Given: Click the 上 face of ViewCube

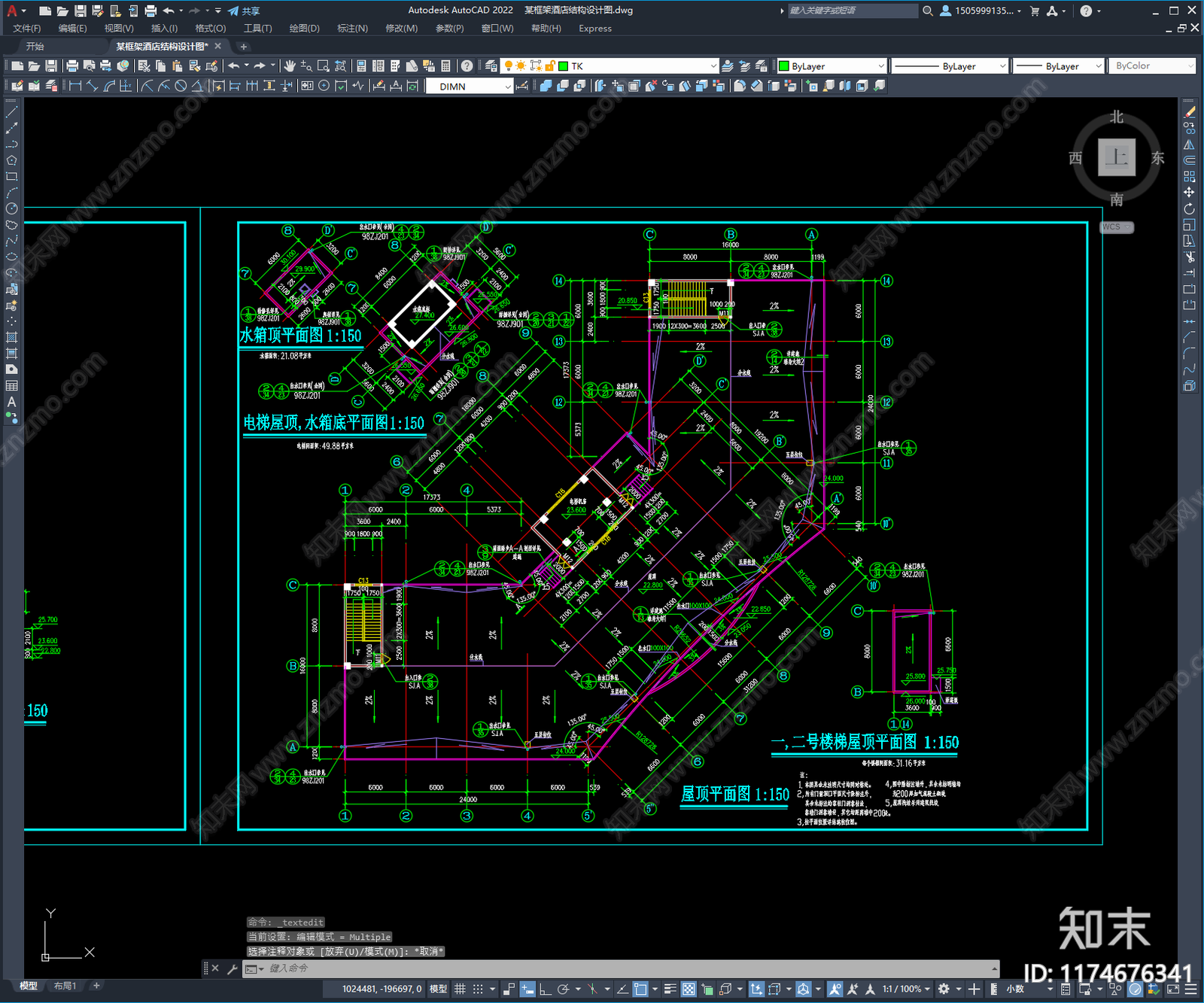Looking at the screenshot, I should (x=1117, y=158).
